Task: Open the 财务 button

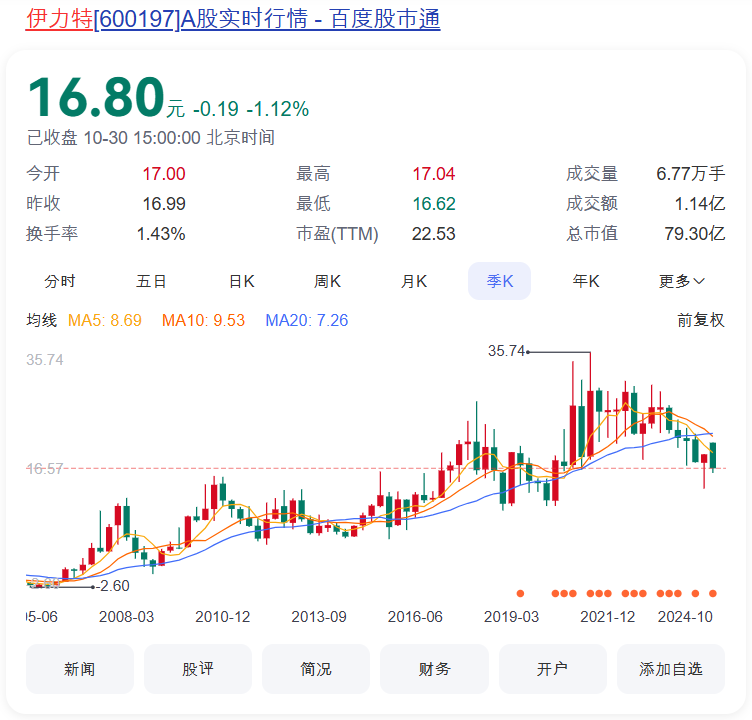Action: point(434,669)
